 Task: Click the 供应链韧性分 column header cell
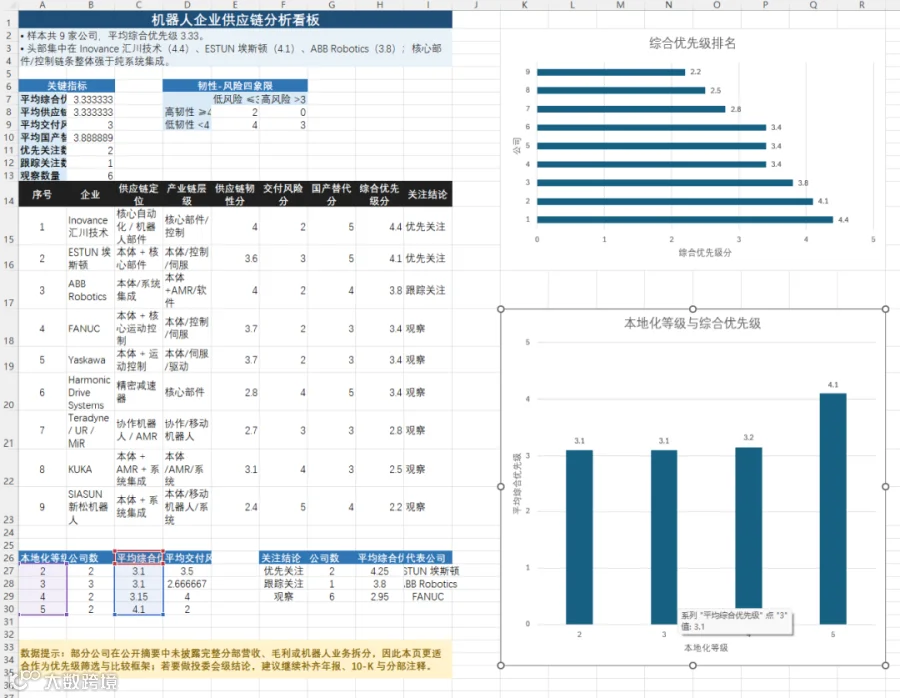235,195
